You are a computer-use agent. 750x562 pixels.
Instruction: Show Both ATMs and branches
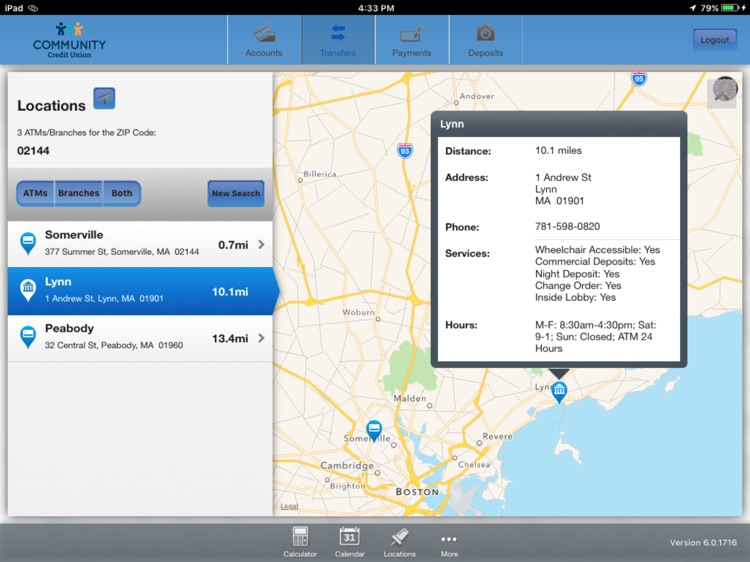(x=122, y=193)
